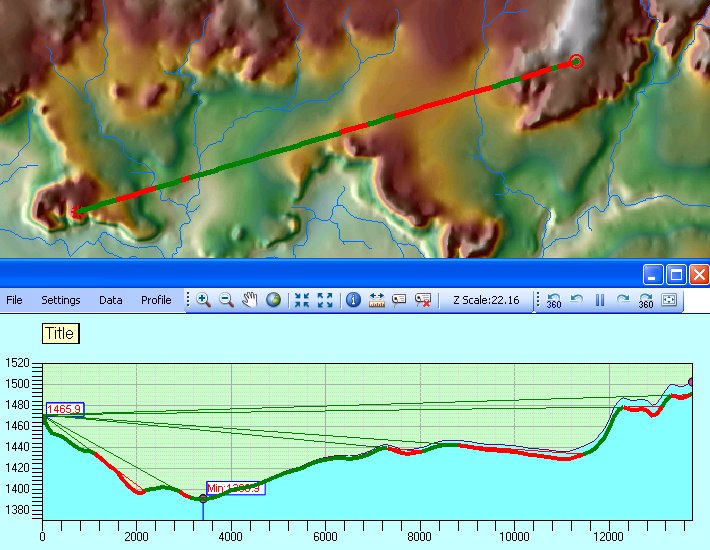This screenshot has width=710, height=550.
Task: Select the zoom out magnifier tool
Action: (x=226, y=299)
